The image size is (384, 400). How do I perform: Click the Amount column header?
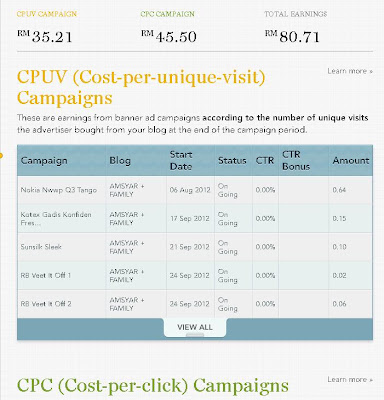point(351,160)
